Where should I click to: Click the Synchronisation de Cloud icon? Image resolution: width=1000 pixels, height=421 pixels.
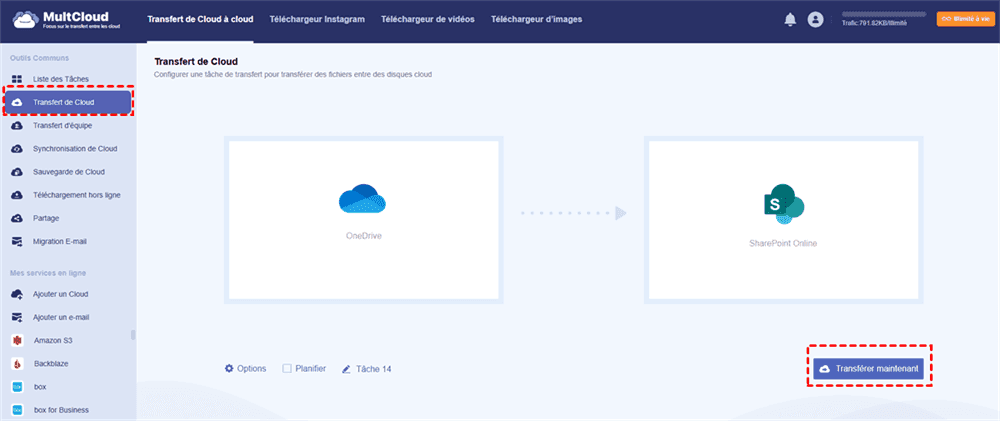pyautogui.click(x=18, y=149)
